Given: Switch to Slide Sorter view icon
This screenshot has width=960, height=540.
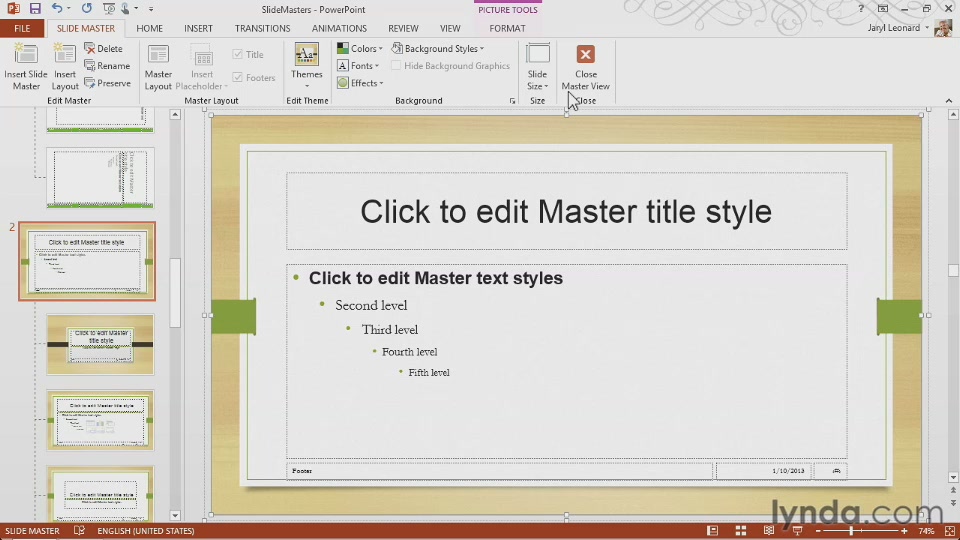Looking at the screenshot, I should (740, 531).
